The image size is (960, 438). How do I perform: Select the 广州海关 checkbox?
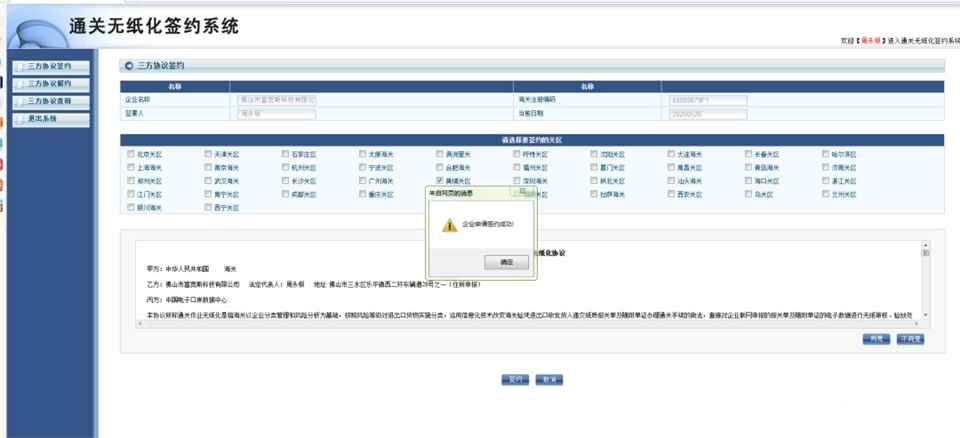coord(362,181)
